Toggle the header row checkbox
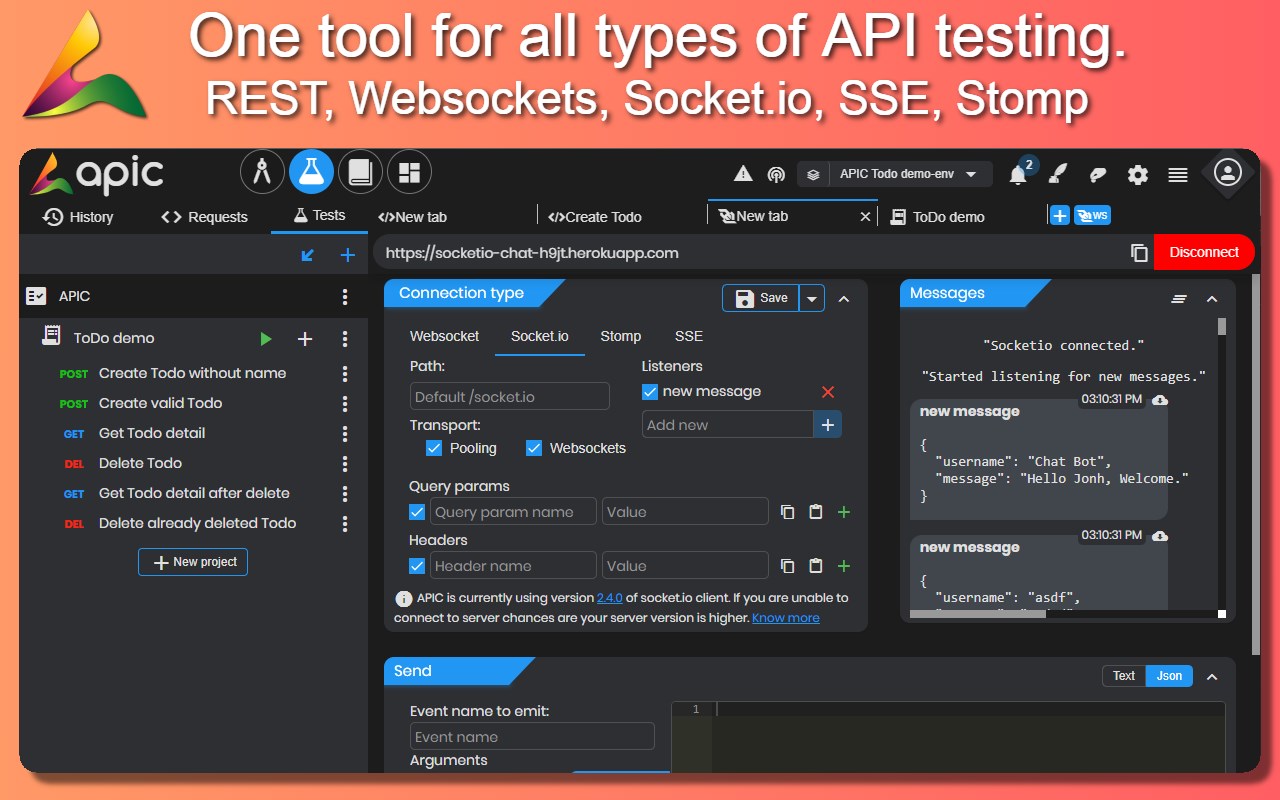This screenshot has height=800, width=1280. [x=417, y=566]
